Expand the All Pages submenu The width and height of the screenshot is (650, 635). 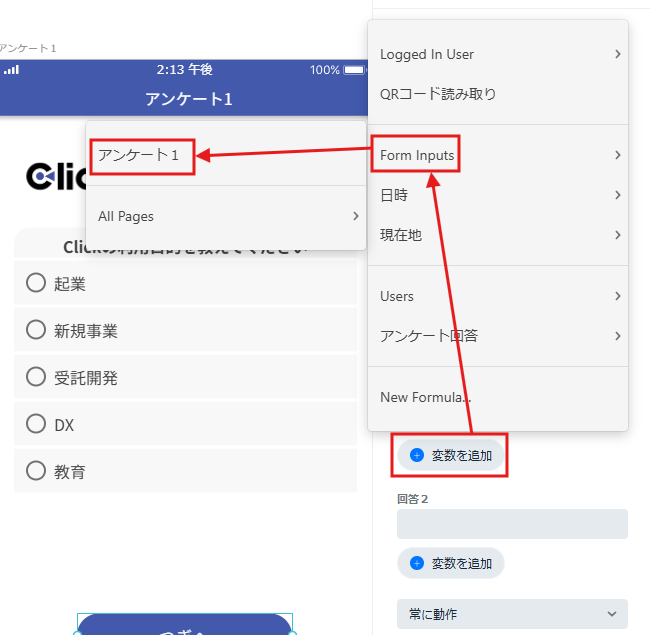coord(226,216)
